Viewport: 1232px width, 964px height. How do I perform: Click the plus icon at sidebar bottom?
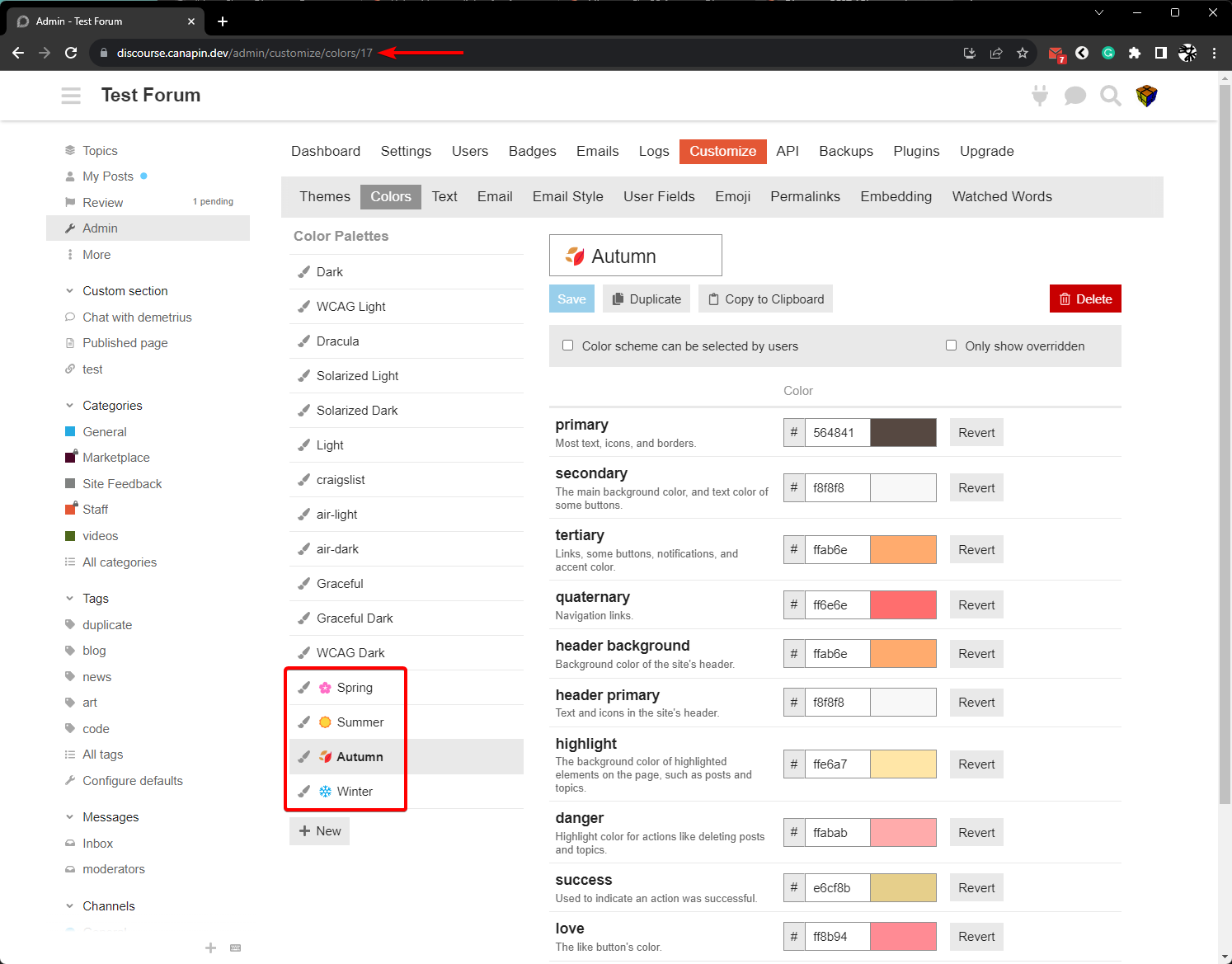[x=211, y=948]
